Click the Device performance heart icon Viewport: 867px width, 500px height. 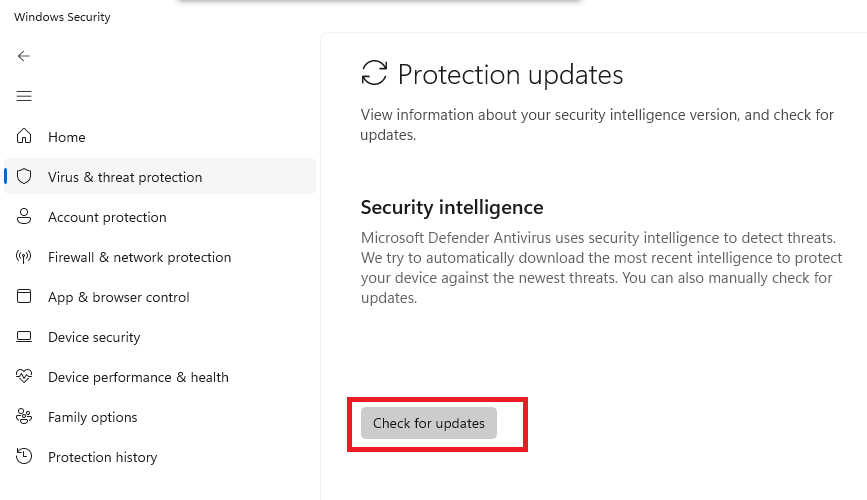coord(24,376)
